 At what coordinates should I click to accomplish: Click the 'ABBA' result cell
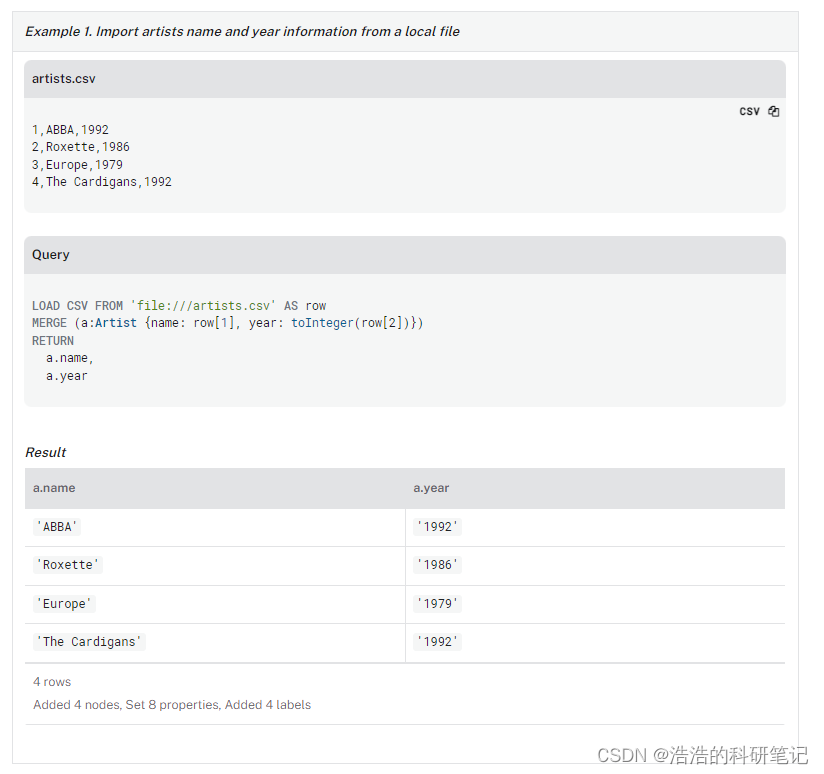(x=57, y=527)
